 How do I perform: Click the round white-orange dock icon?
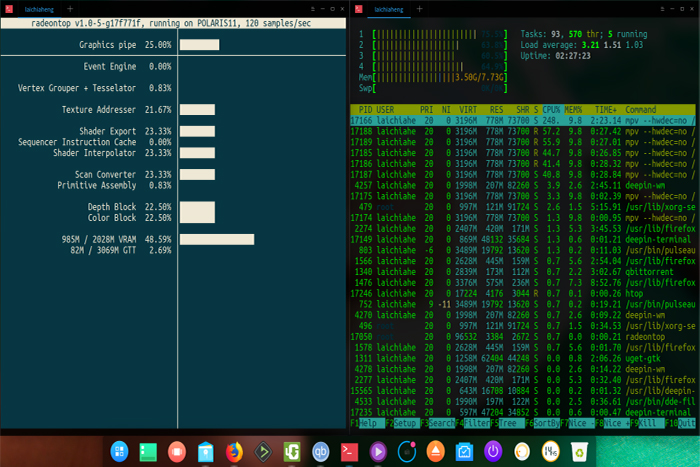click(521, 452)
